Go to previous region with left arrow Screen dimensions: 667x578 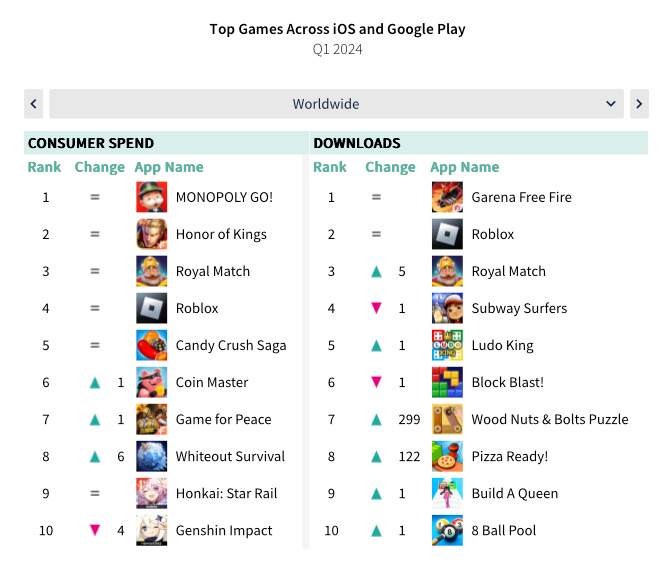[34, 104]
